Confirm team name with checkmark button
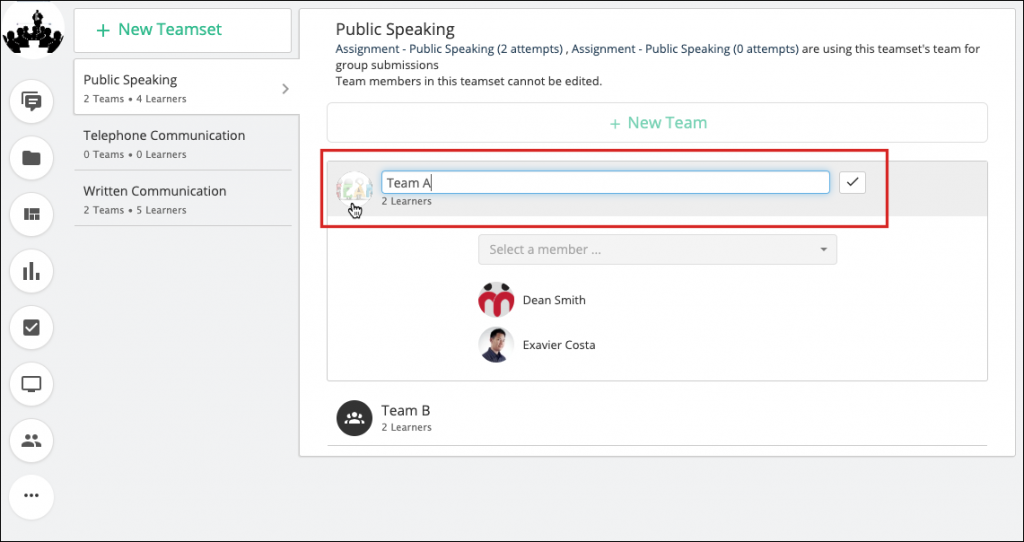1024x542 pixels. pos(852,183)
